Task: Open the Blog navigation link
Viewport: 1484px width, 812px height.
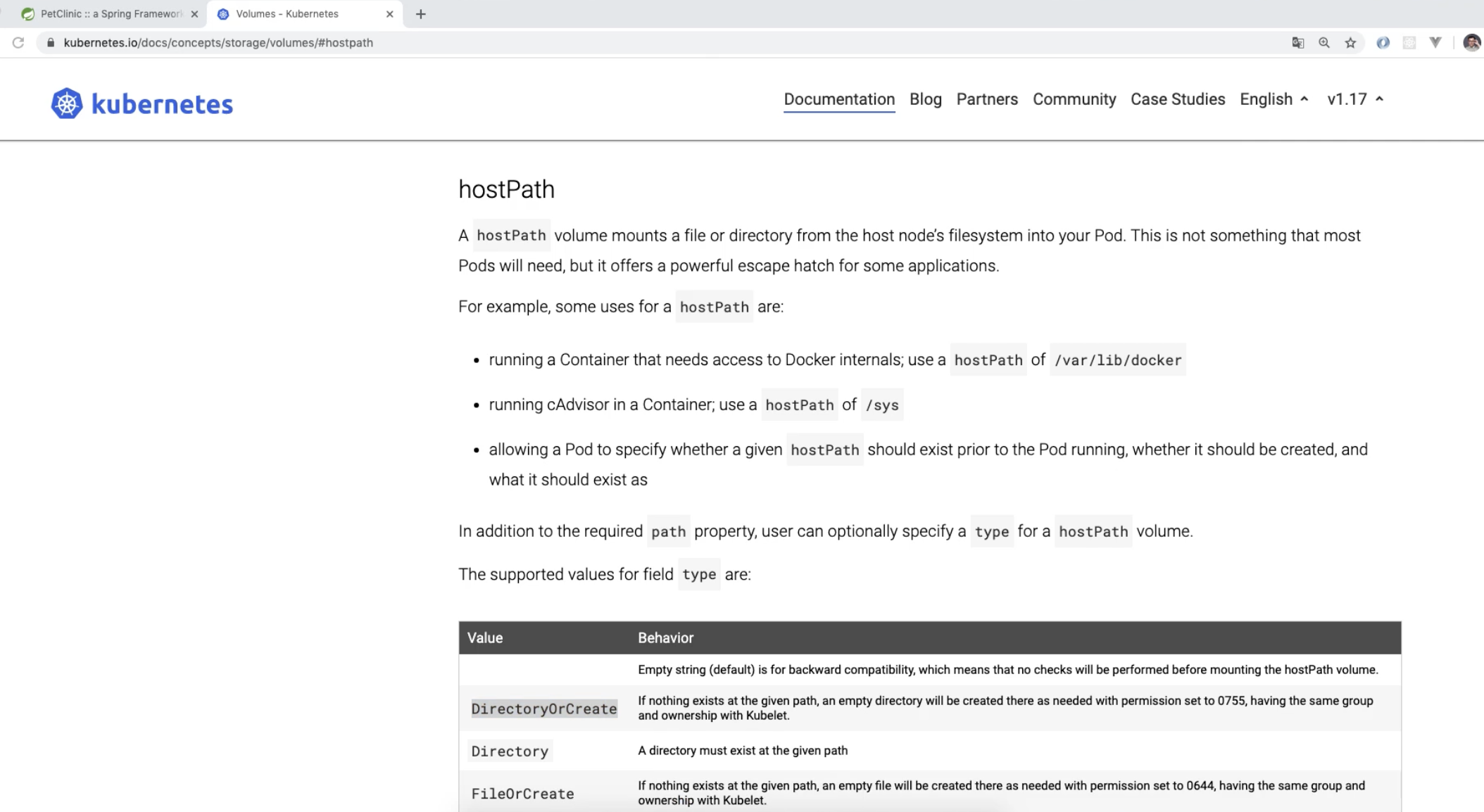Action: pyautogui.click(x=925, y=99)
